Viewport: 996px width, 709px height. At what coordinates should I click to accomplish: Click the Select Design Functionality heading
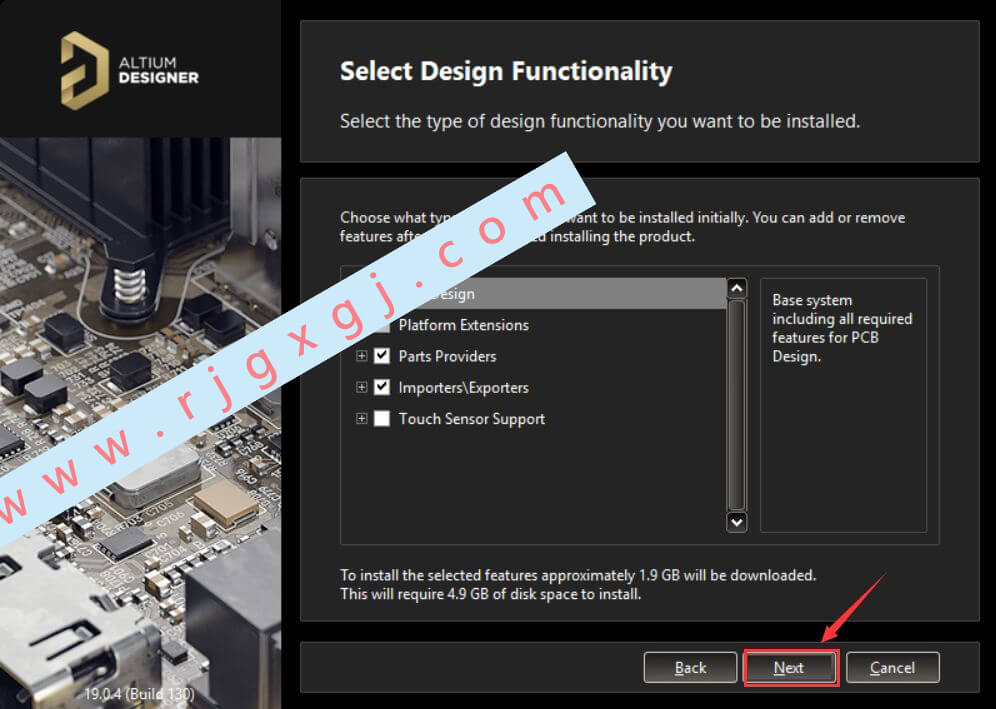506,71
